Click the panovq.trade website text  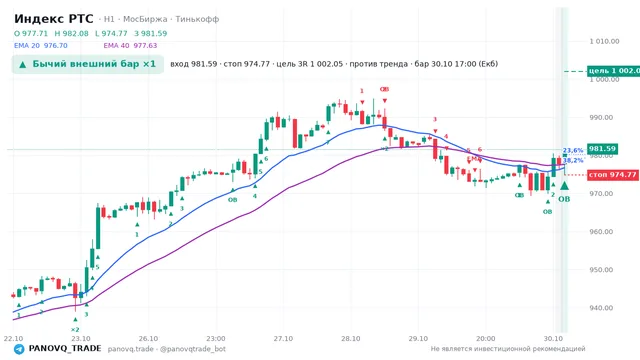pos(131,349)
